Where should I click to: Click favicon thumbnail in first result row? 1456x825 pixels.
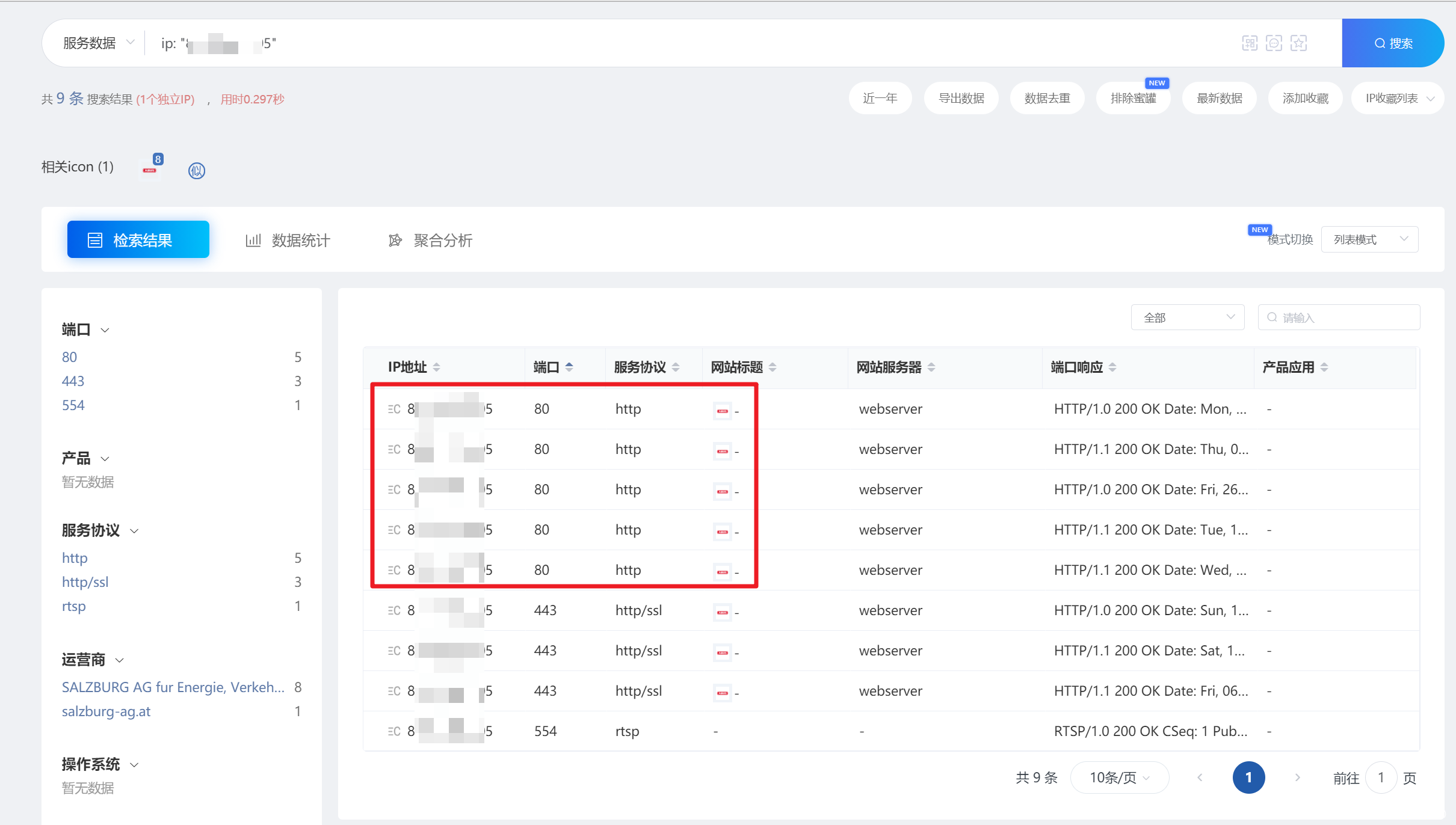722,411
